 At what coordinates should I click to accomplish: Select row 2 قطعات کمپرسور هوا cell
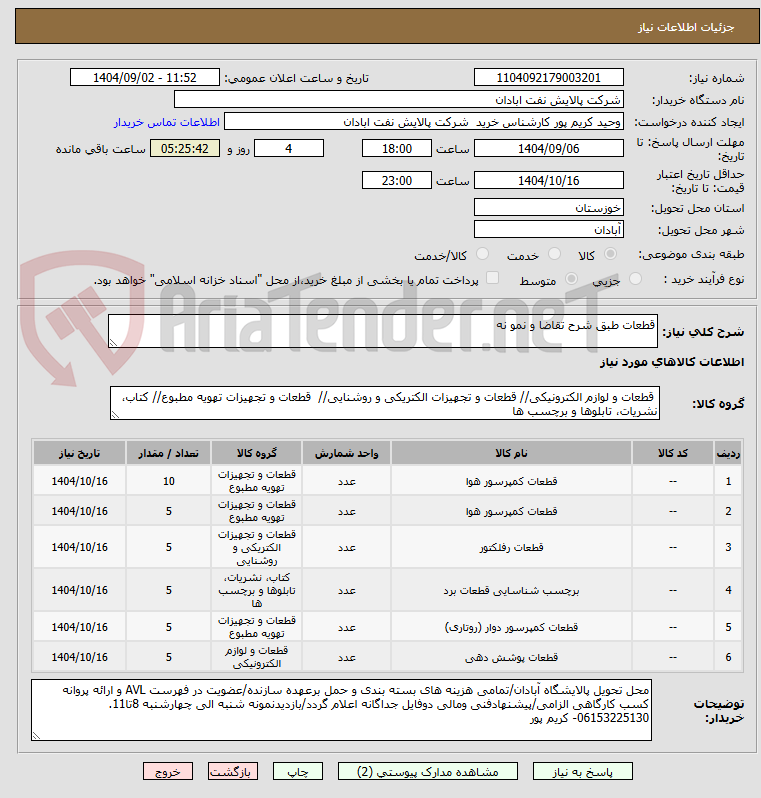(x=511, y=511)
